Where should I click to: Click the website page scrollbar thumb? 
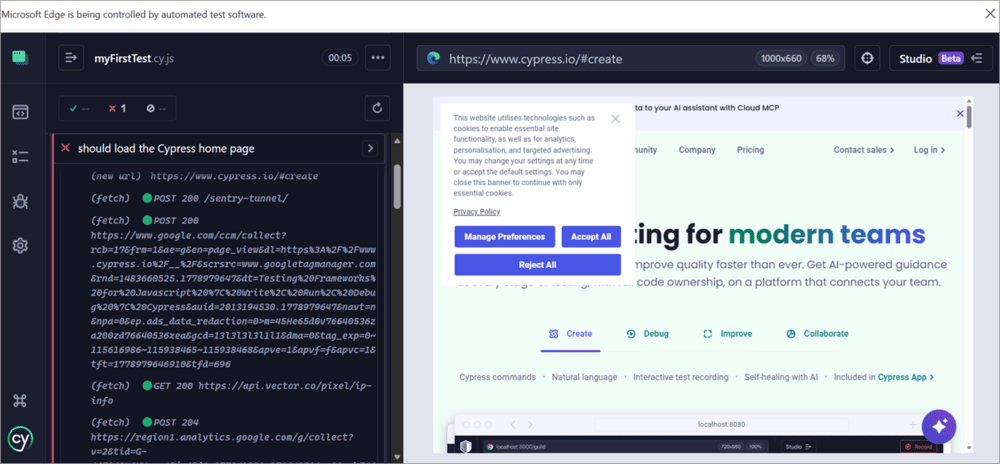[x=969, y=117]
